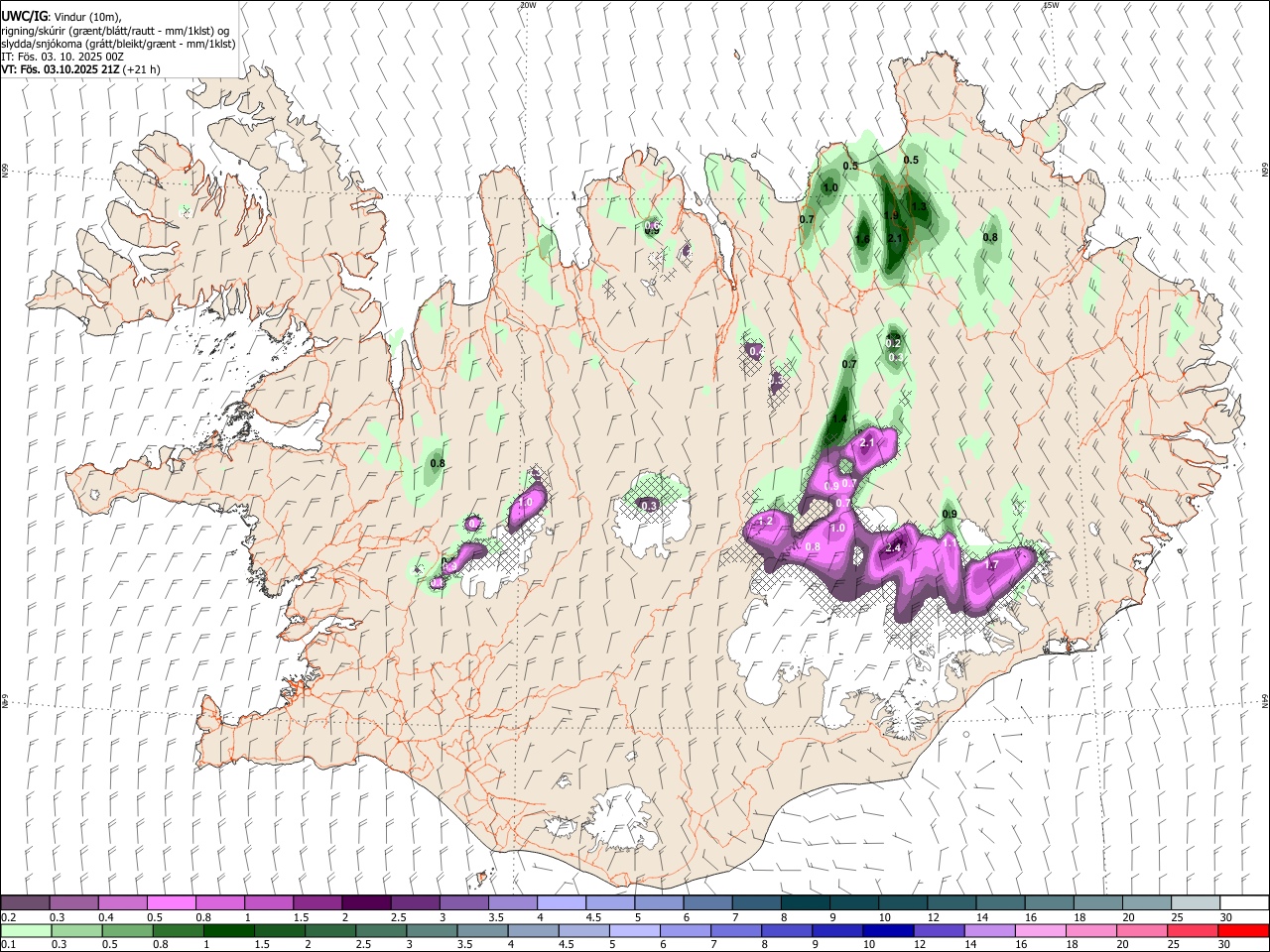This screenshot has width=1270, height=952.
Task: Click the pink snow value '1.7'
Action: coord(990,565)
